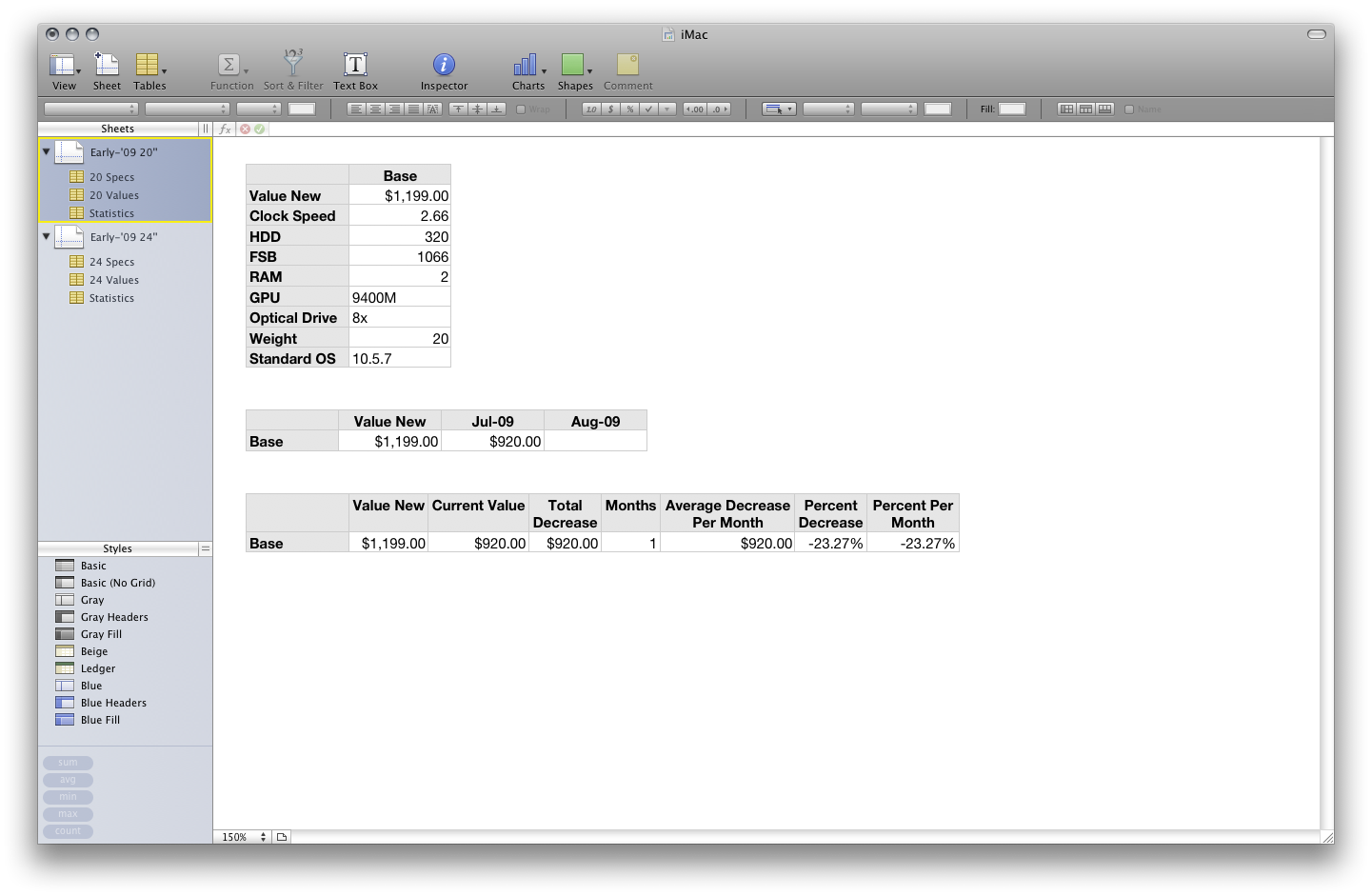Screen dimensions: 1372x896
Task: Align cell content to top
Action: click(458, 109)
